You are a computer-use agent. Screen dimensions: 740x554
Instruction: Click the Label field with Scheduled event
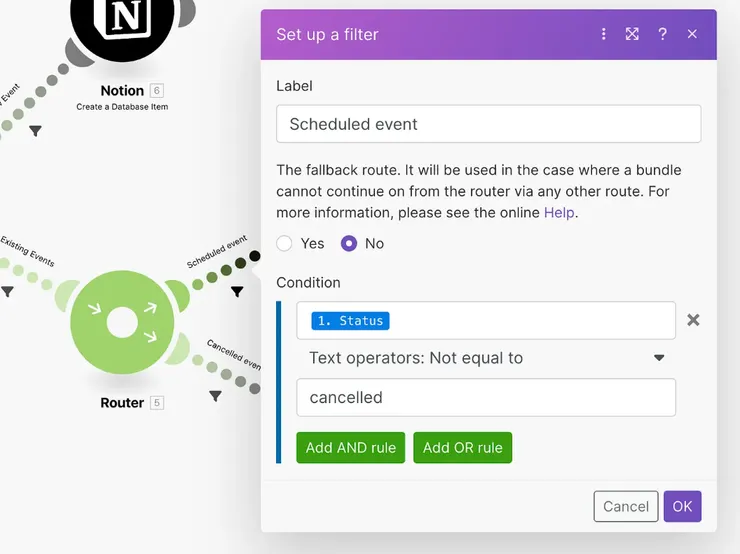[x=488, y=124]
